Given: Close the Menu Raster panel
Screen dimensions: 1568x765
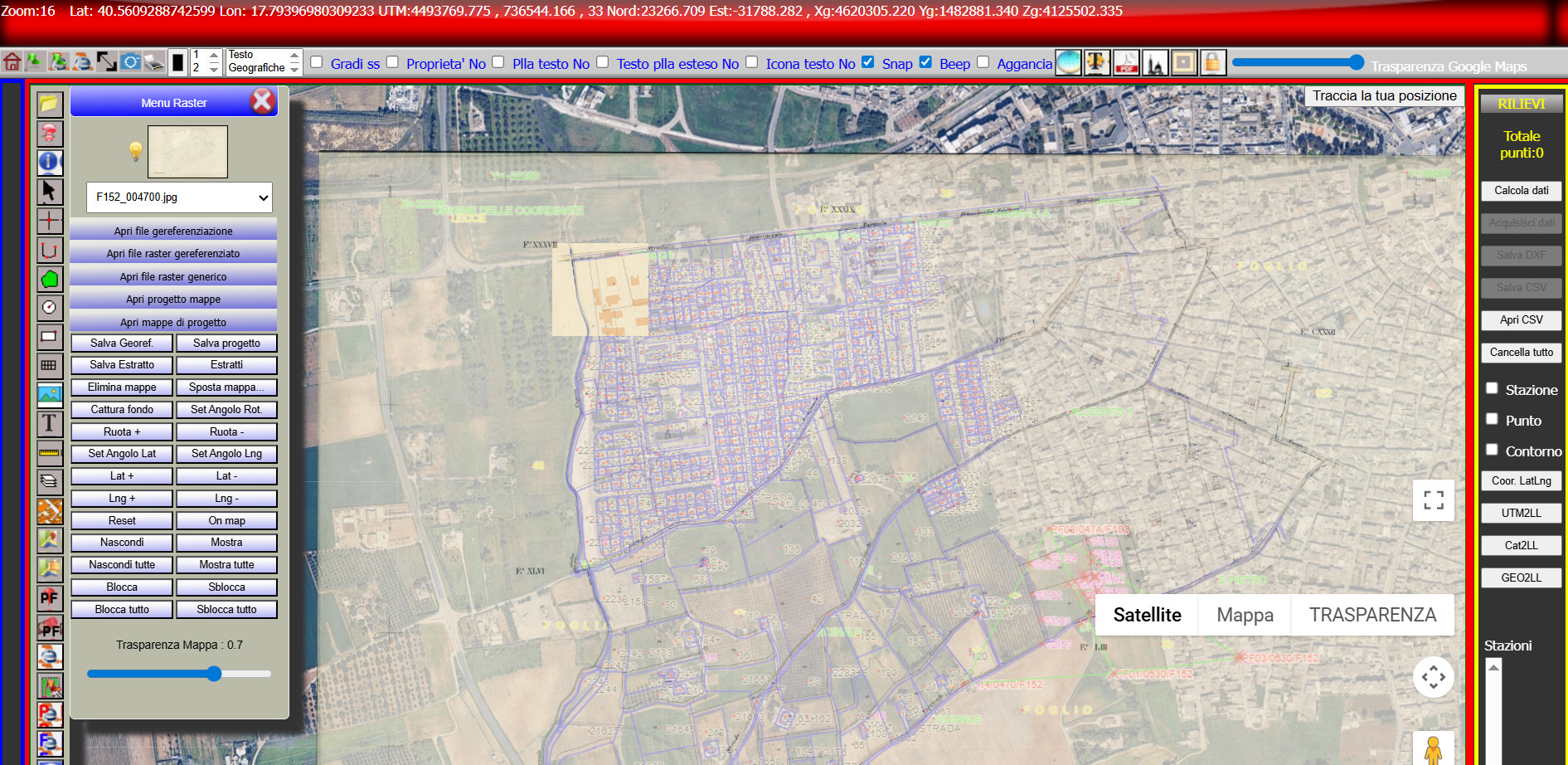Looking at the screenshot, I should [x=262, y=101].
